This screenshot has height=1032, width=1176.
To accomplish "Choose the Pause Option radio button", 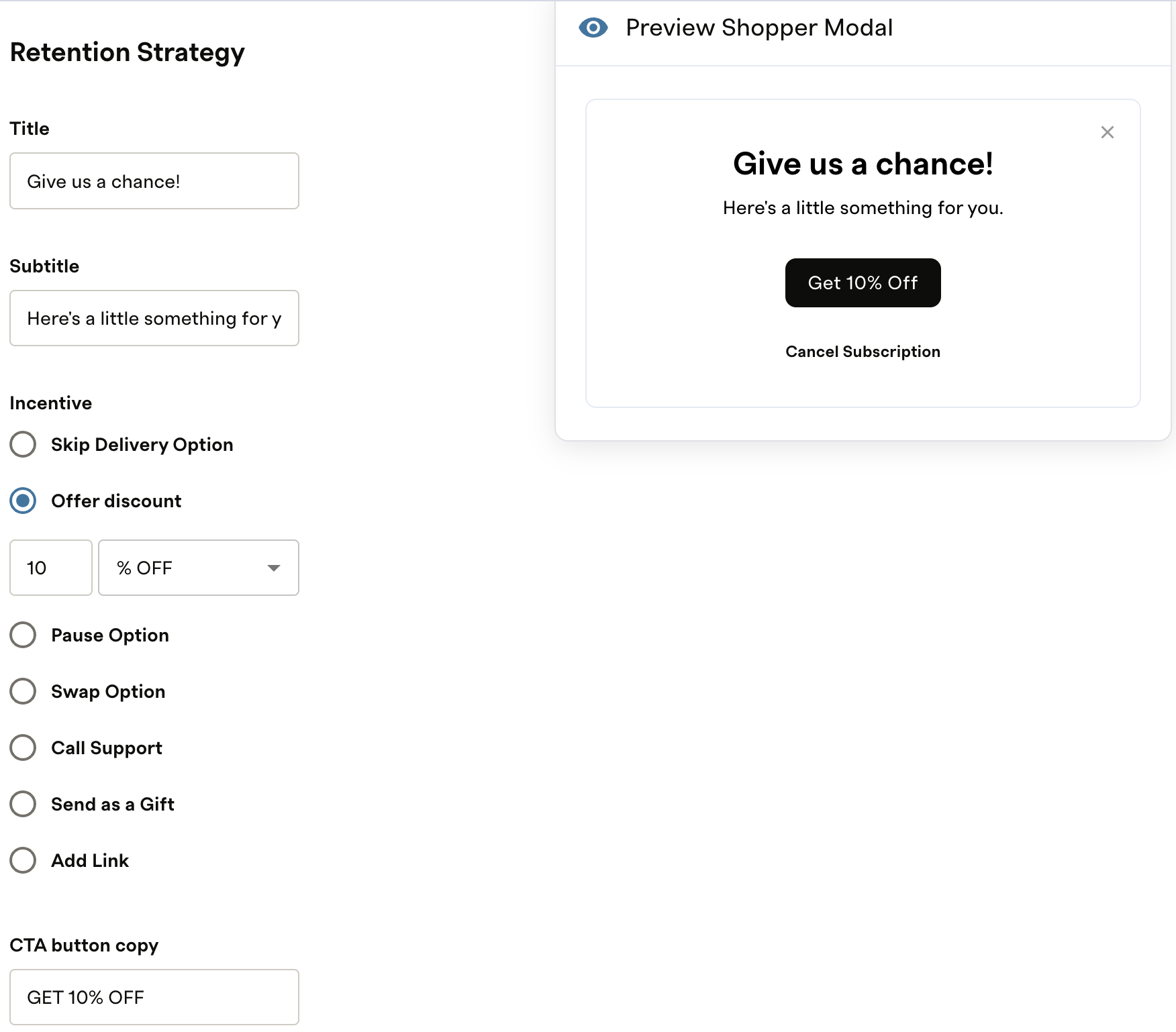I will (x=23, y=635).
